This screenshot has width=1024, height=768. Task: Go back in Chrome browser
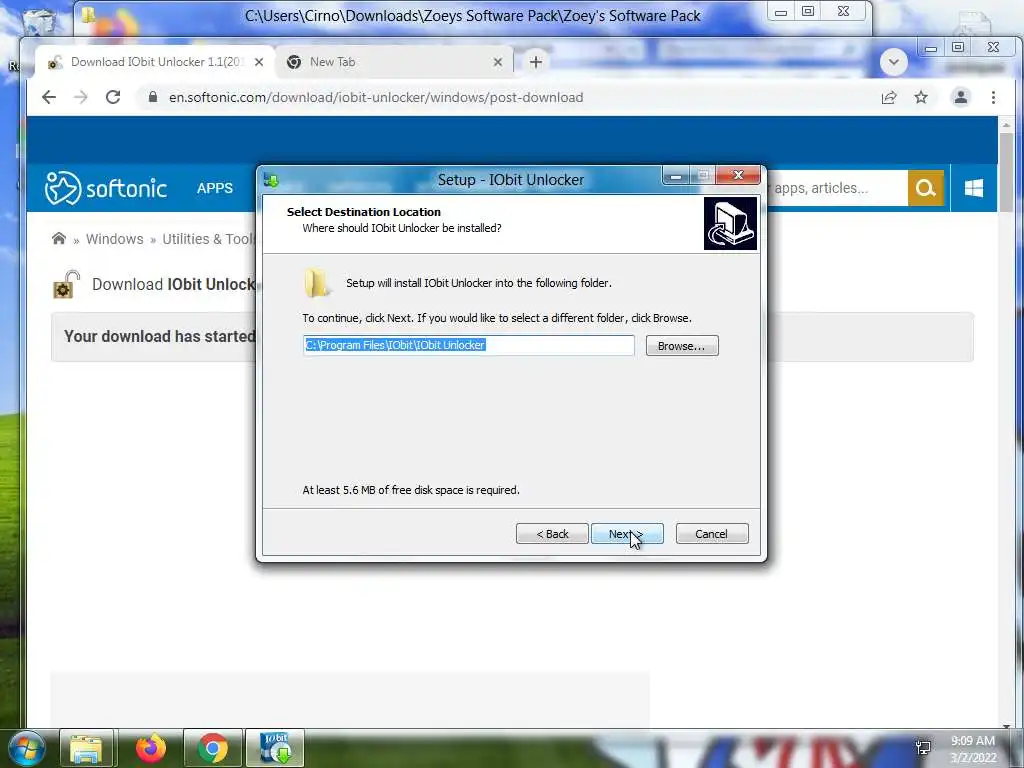(x=49, y=97)
